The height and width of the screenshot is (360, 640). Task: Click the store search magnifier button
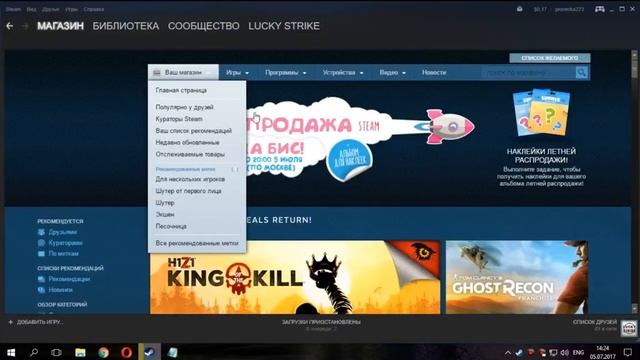click(x=581, y=73)
